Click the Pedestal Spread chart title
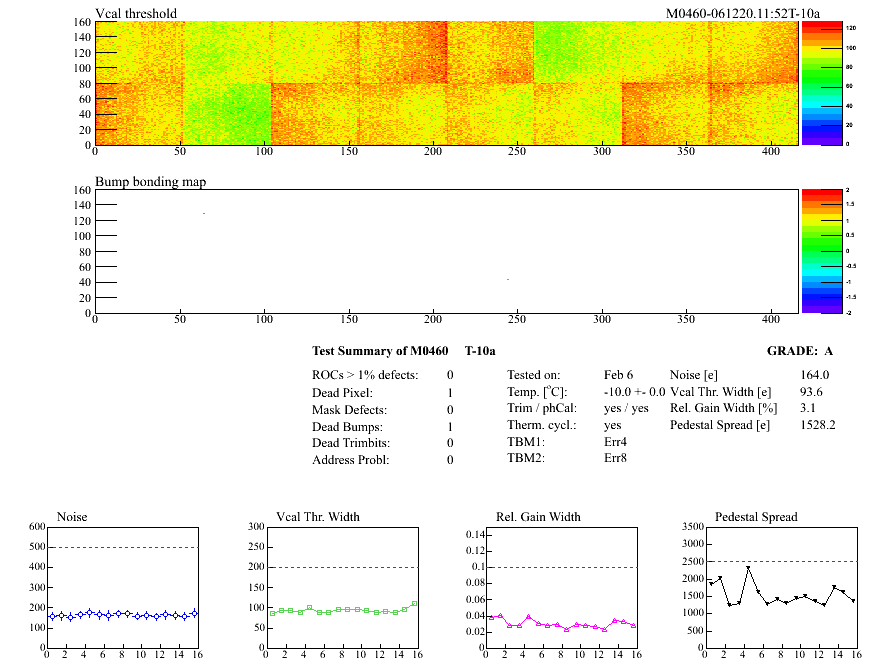The width and height of the screenshot is (896, 672). coord(756,517)
